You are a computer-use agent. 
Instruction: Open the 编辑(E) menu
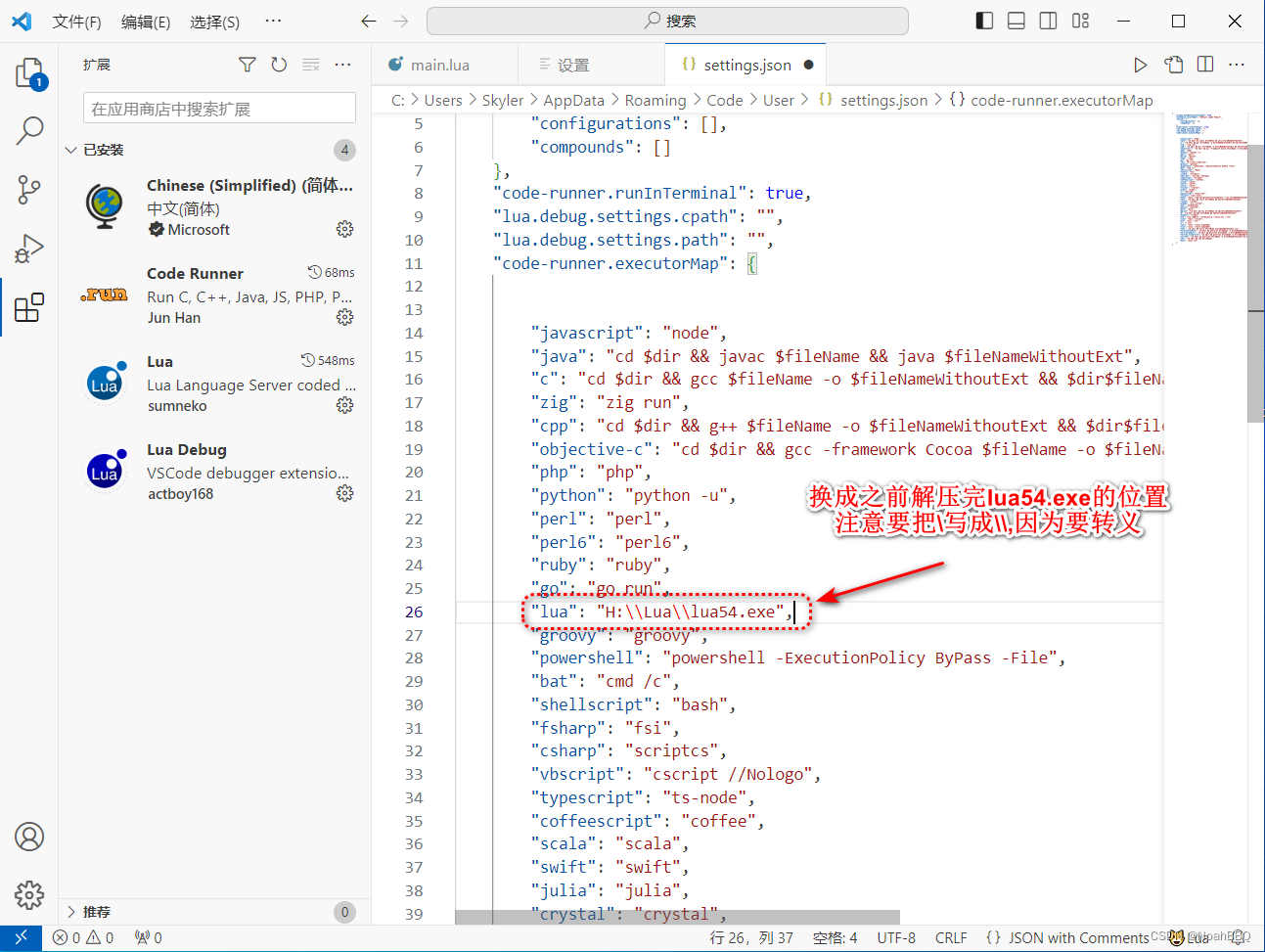click(x=146, y=22)
